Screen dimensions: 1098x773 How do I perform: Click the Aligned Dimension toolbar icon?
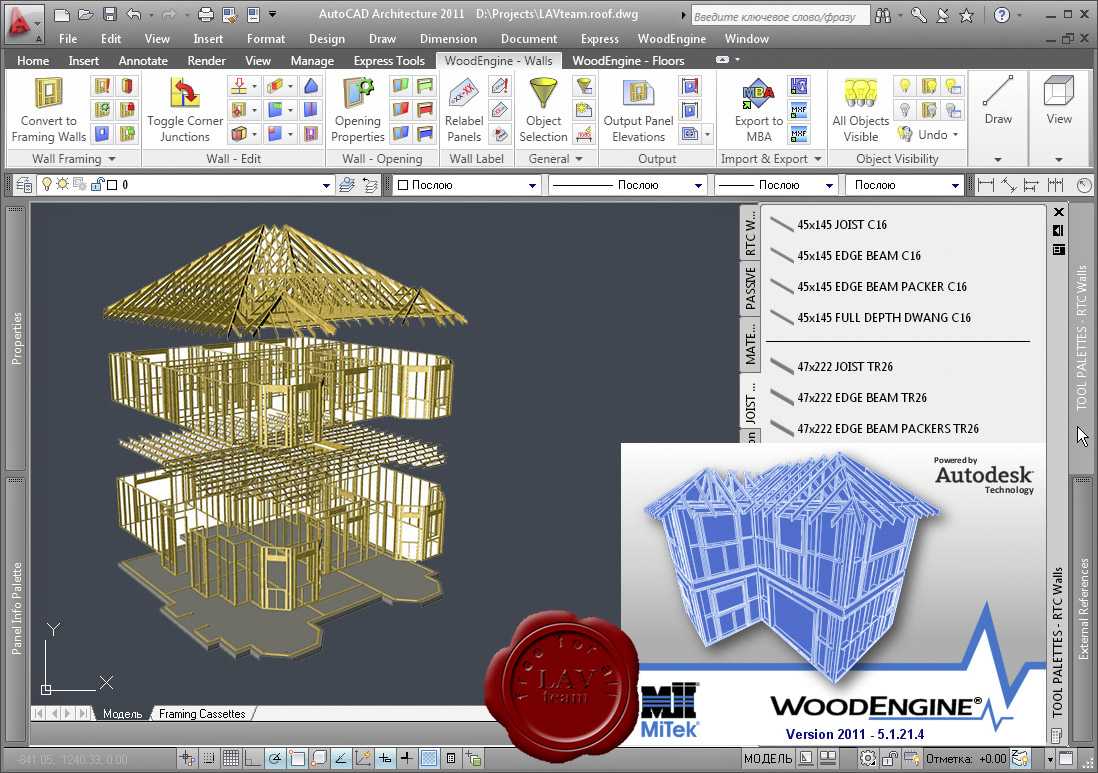tap(1008, 185)
